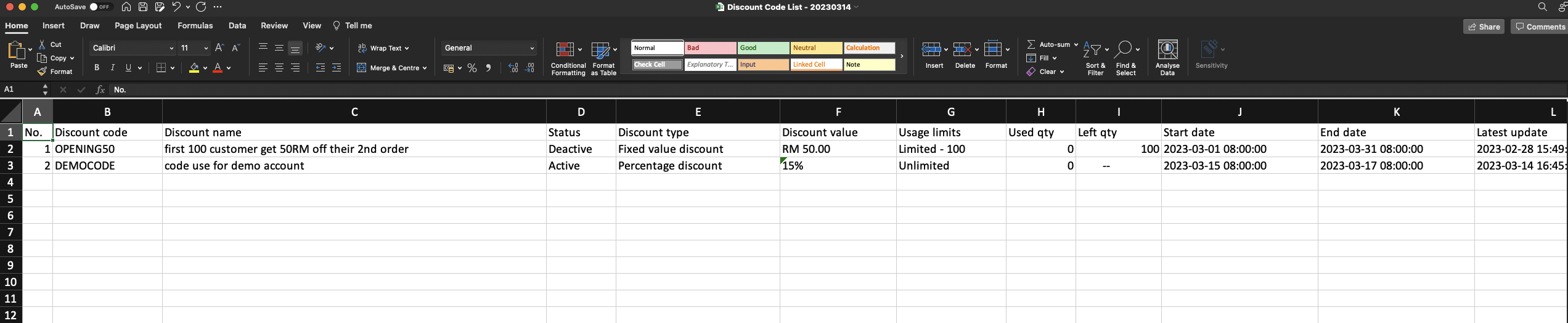
Task: Toggle Bold formatting
Action: click(97, 68)
